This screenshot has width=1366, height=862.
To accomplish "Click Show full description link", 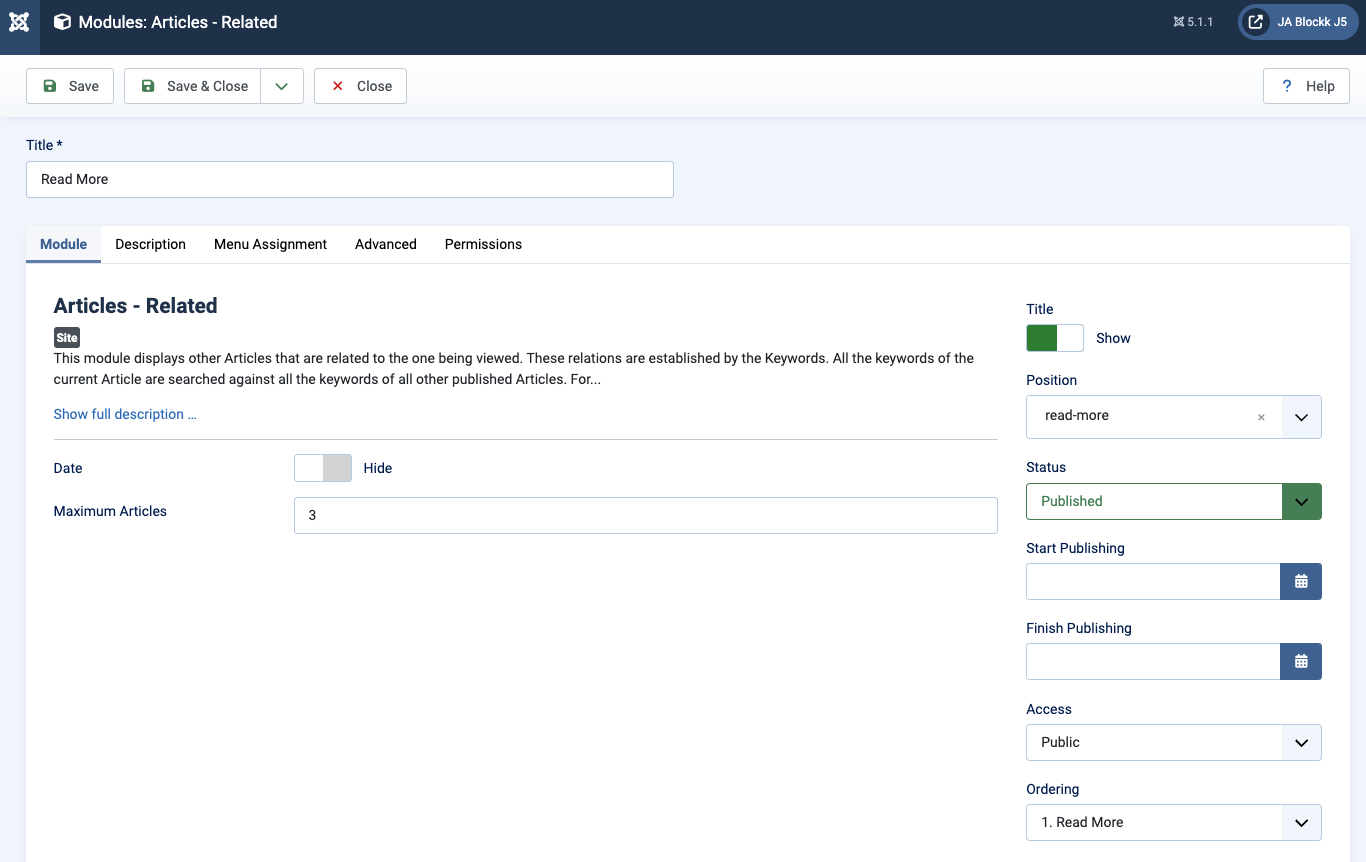I will point(125,414).
